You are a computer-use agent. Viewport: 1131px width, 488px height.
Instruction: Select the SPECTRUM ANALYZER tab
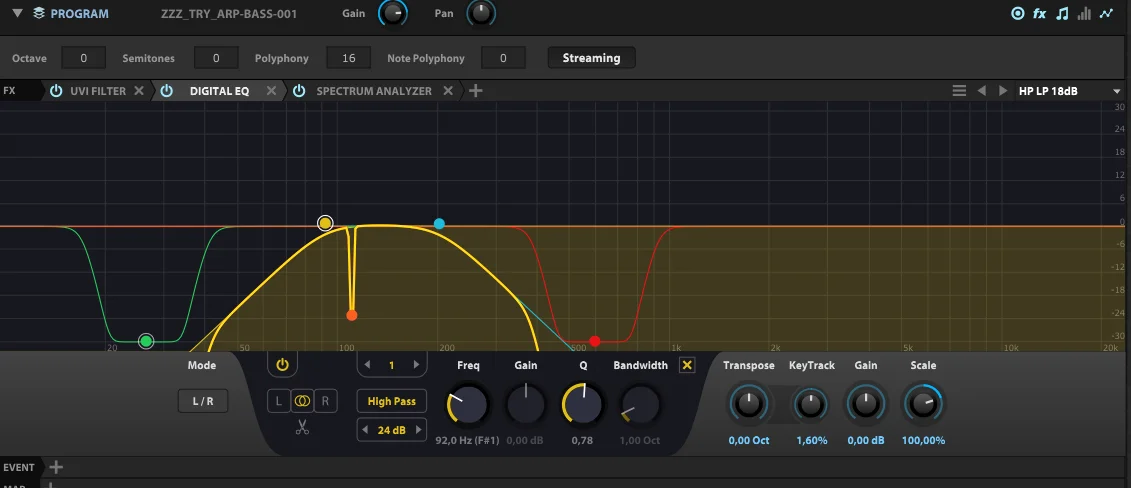coord(374,91)
